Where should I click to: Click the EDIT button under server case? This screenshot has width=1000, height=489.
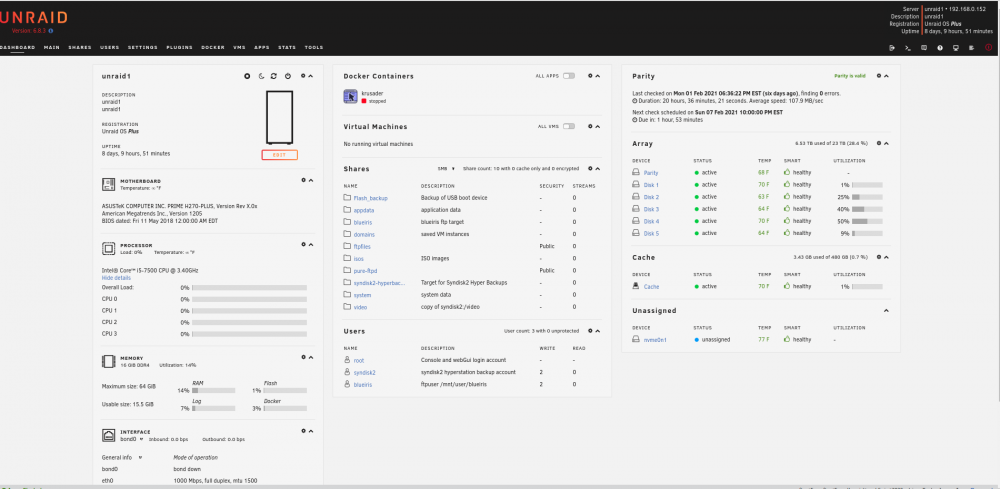click(x=279, y=155)
